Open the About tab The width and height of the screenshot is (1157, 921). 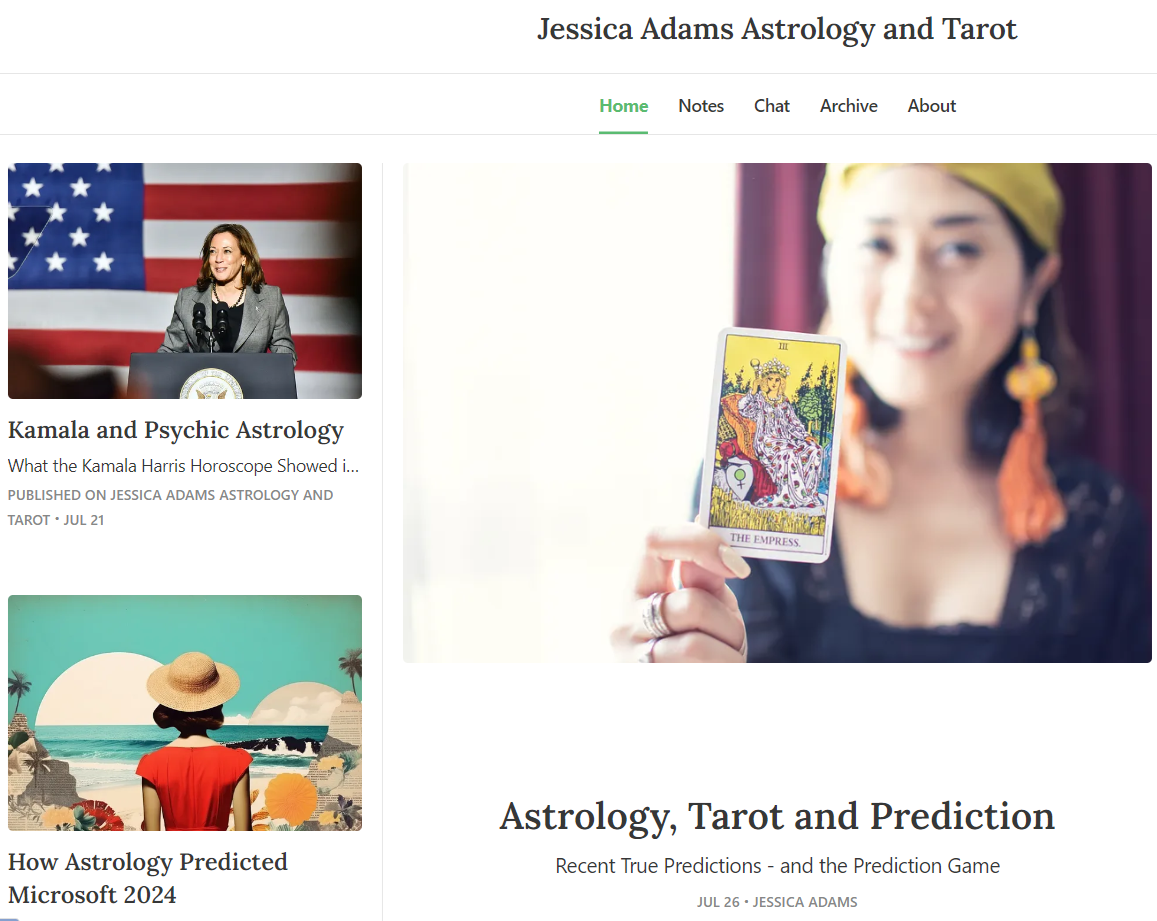[x=932, y=106]
